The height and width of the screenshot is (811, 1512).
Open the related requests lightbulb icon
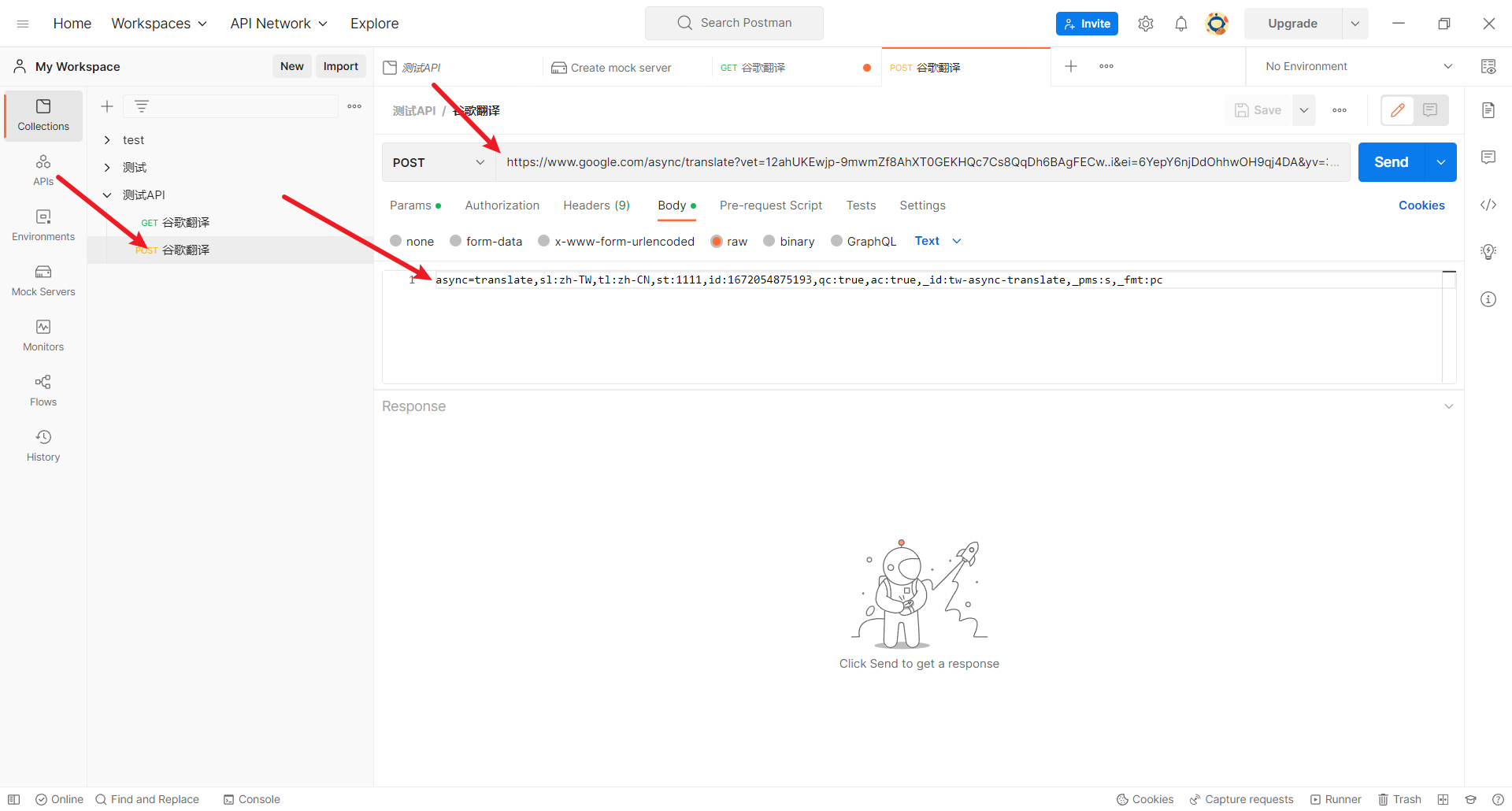pos(1488,252)
